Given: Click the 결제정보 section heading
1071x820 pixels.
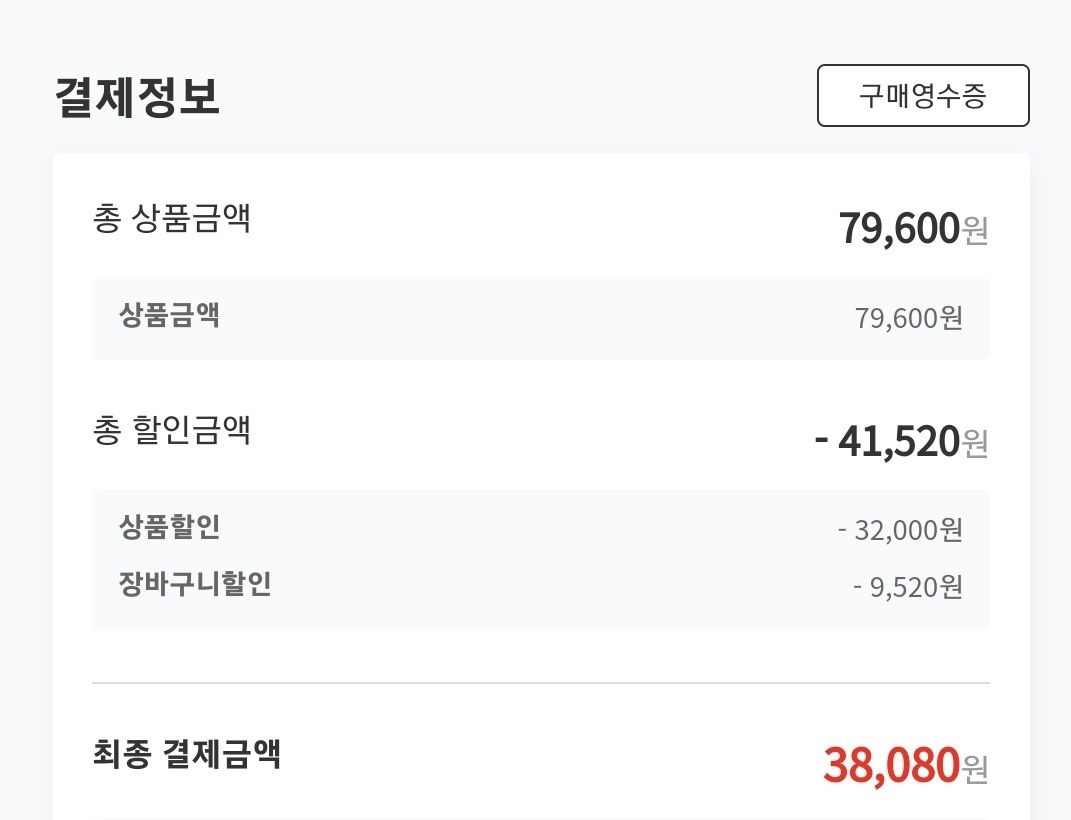Looking at the screenshot, I should (x=137, y=97).
